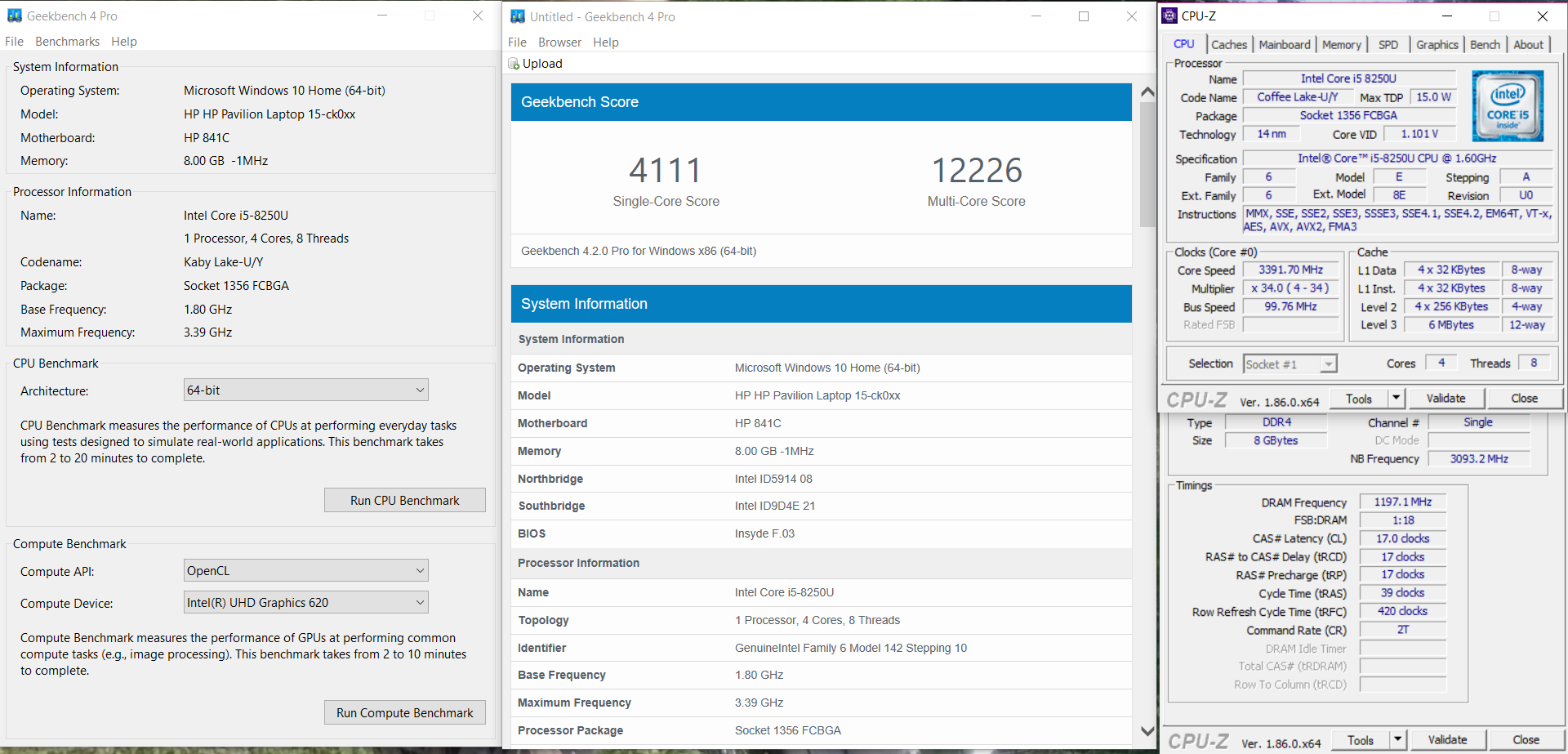Switch to the About tab
1568x754 pixels.
point(1528,45)
